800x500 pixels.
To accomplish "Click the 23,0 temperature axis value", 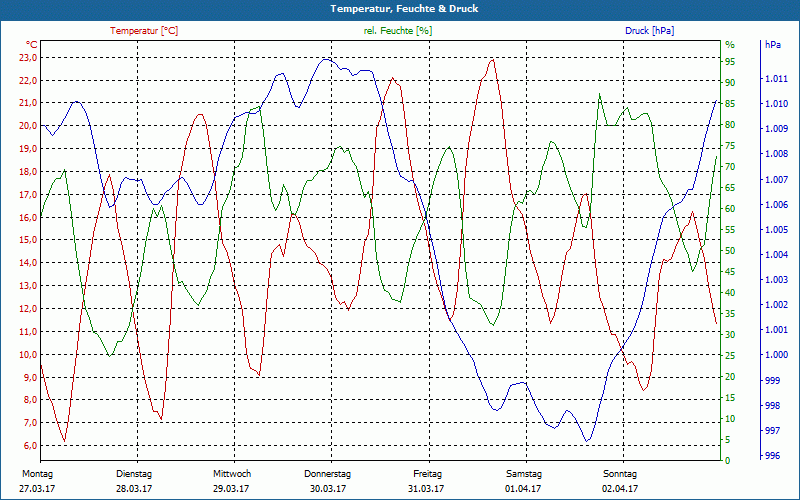I will (x=28, y=58).
